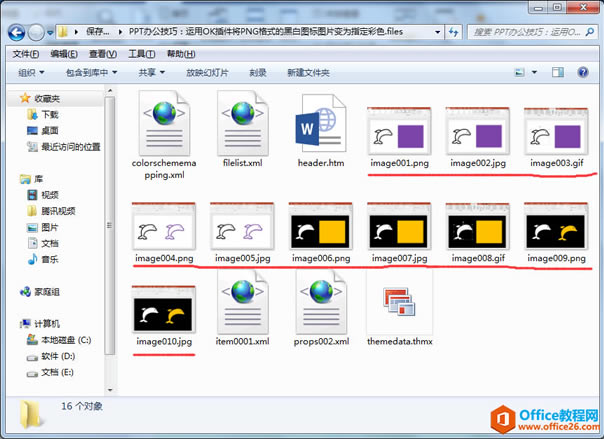604x439 pixels.
Task: Open the 包含到库中 dropdown
Action: 91,73
